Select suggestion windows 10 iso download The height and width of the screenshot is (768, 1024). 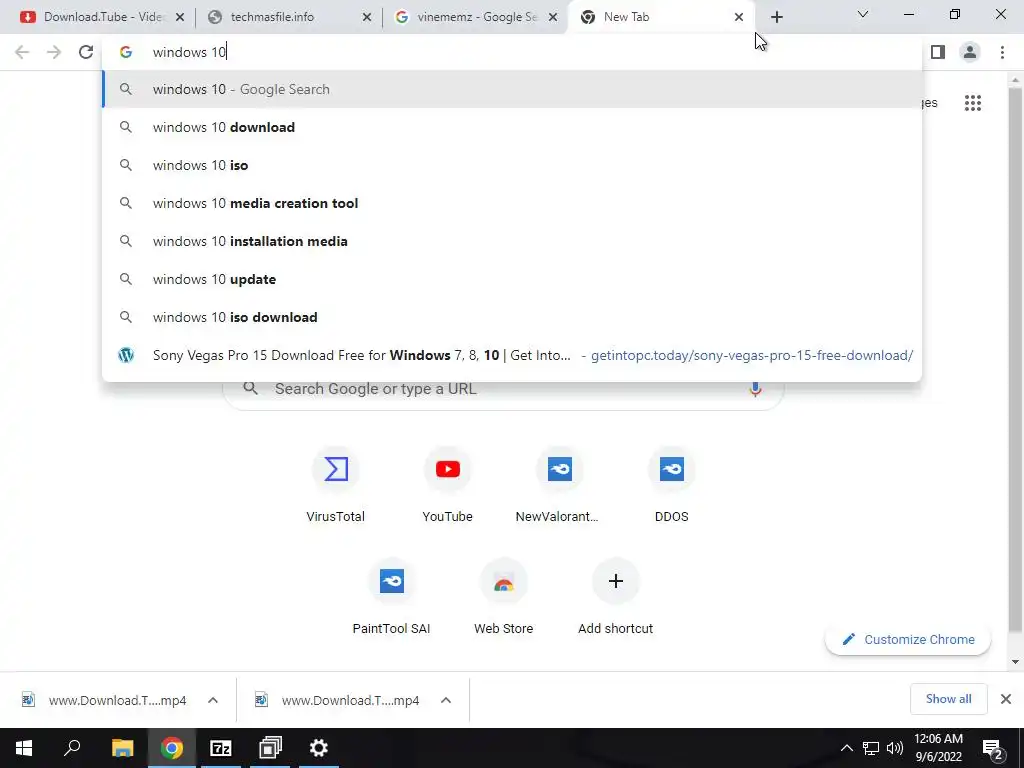[x=512, y=317]
